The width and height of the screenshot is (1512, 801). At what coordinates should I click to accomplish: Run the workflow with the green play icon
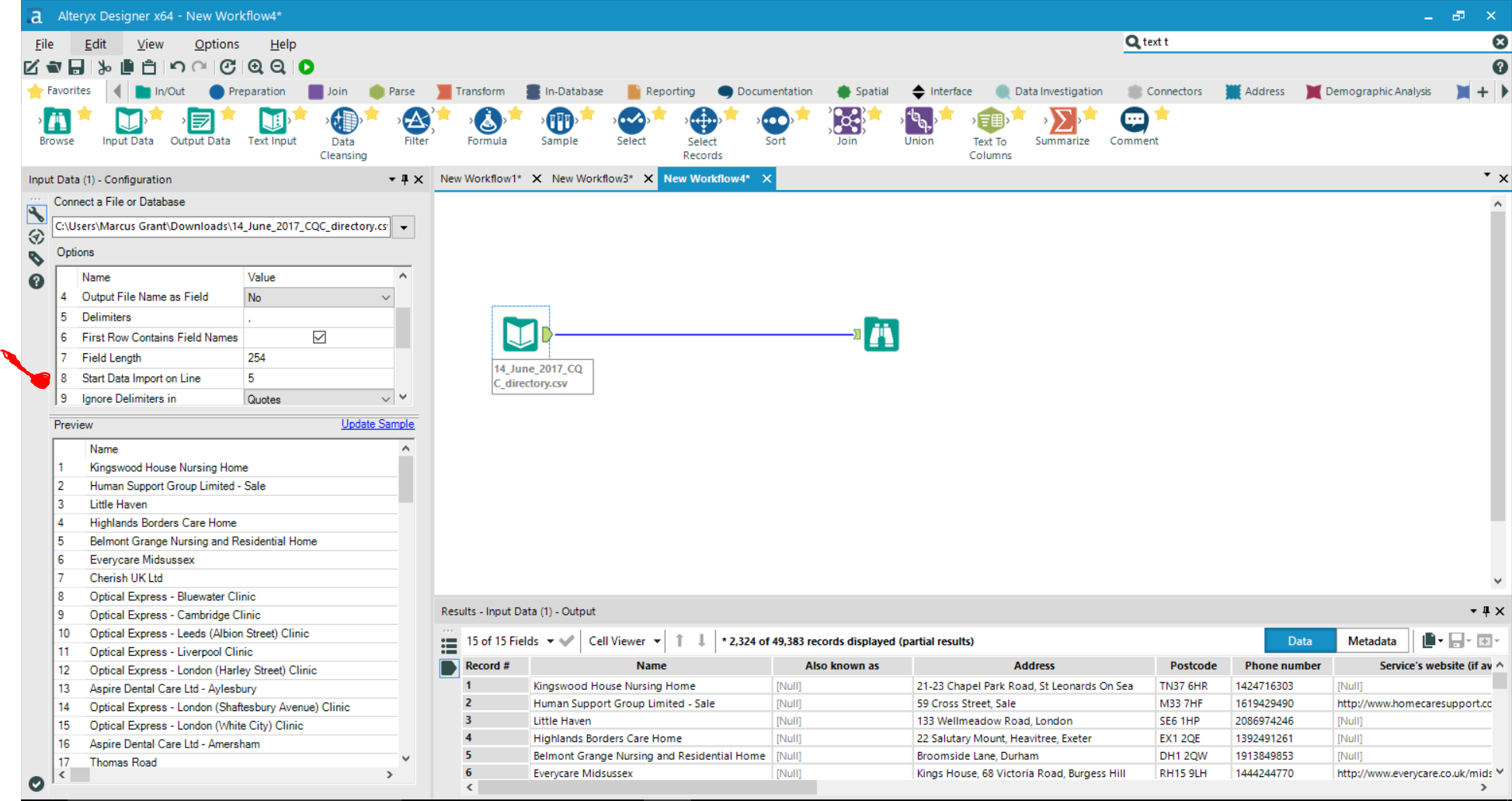pyautogui.click(x=306, y=67)
